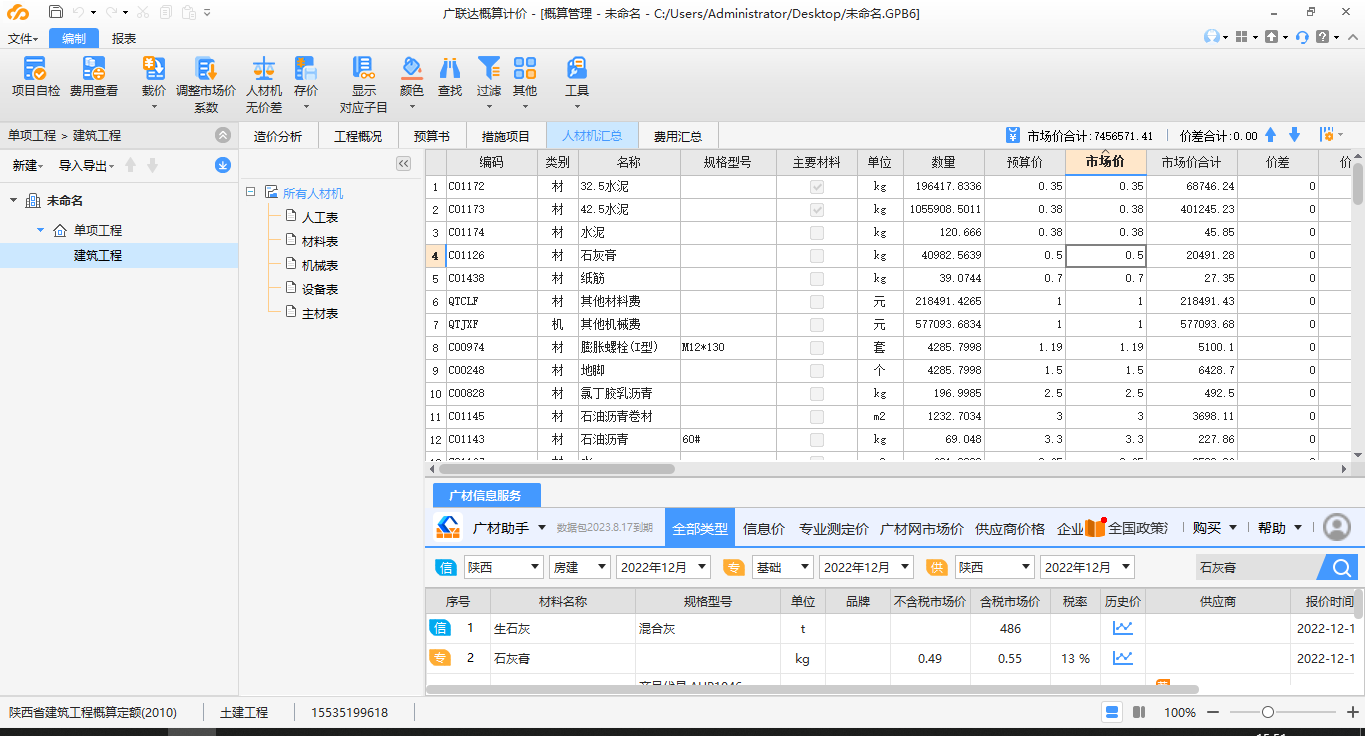
Task: Toggle 主要材料 checkbox for 地脚
Action: 817,370
